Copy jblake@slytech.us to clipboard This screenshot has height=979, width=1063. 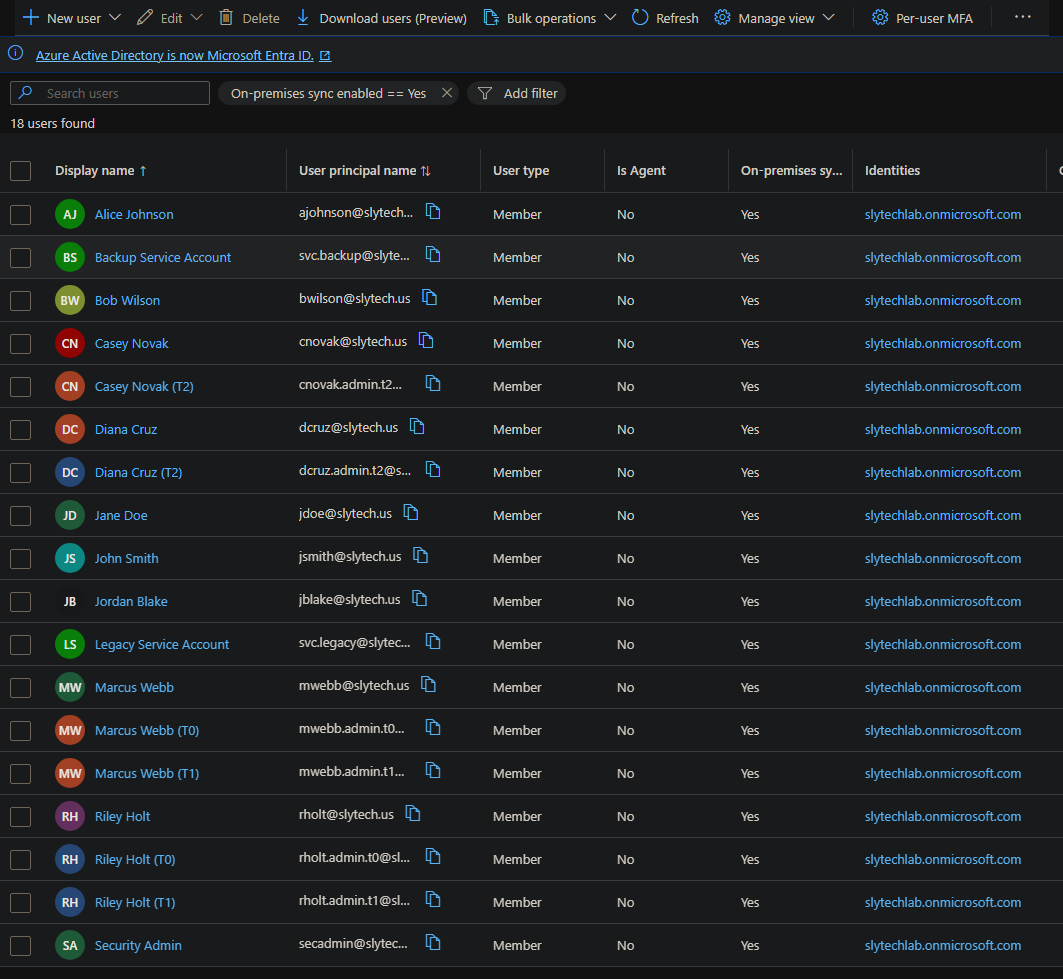[x=420, y=599]
